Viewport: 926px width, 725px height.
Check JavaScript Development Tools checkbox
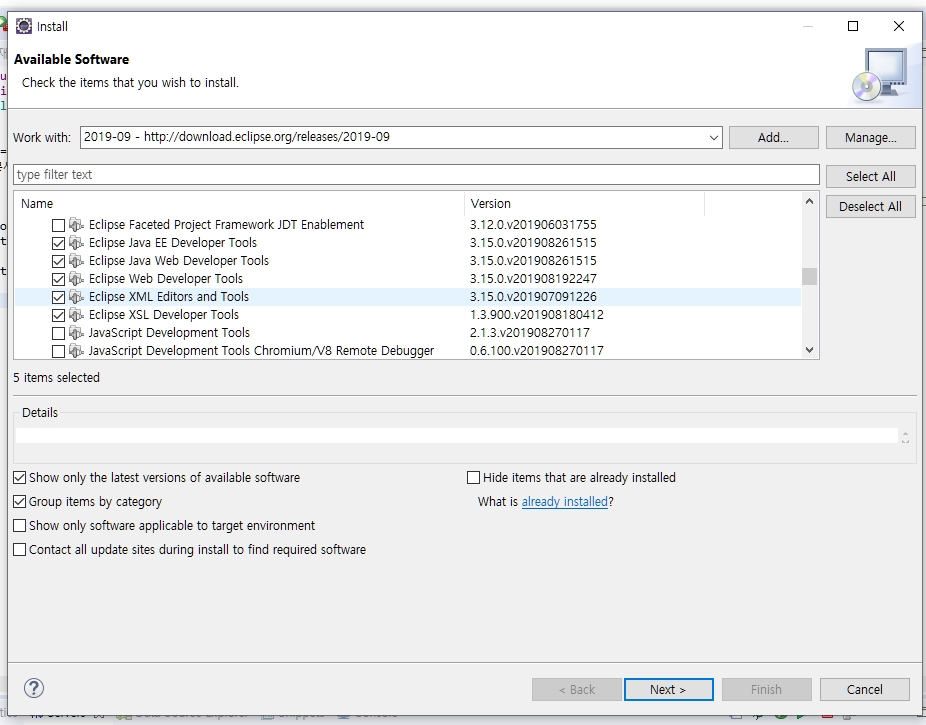(58, 334)
